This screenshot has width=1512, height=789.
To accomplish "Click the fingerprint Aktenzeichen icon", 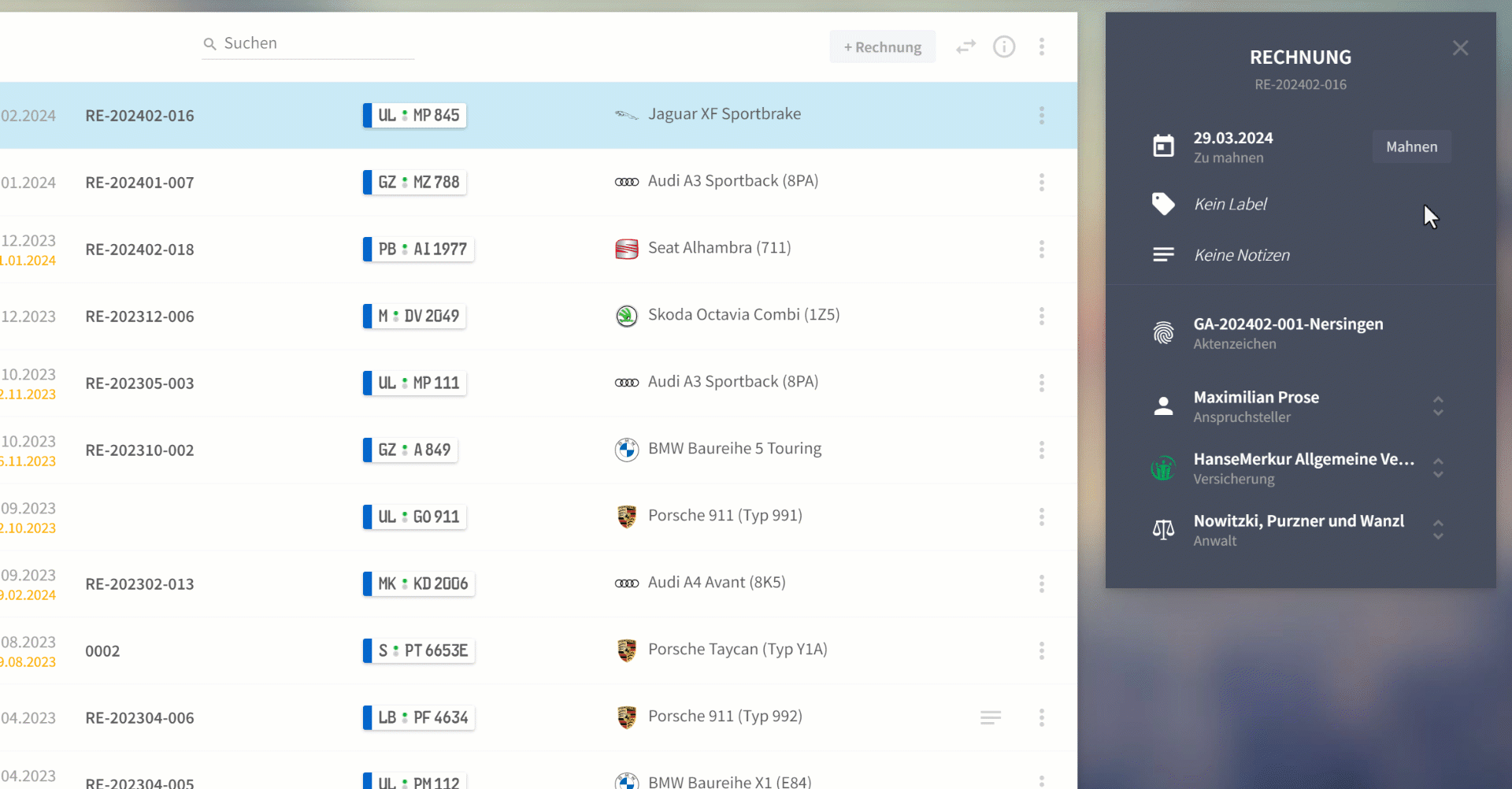I will 1163,333.
